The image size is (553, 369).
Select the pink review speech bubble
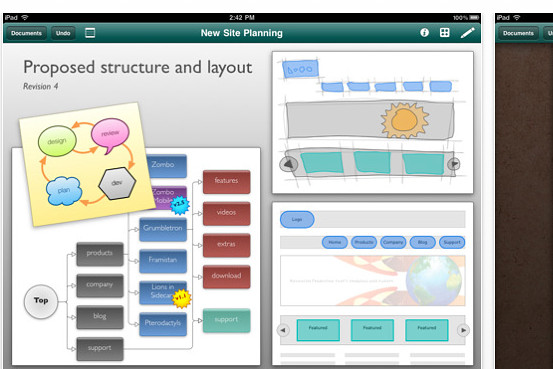pyautogui.click(x=110, y=135)
